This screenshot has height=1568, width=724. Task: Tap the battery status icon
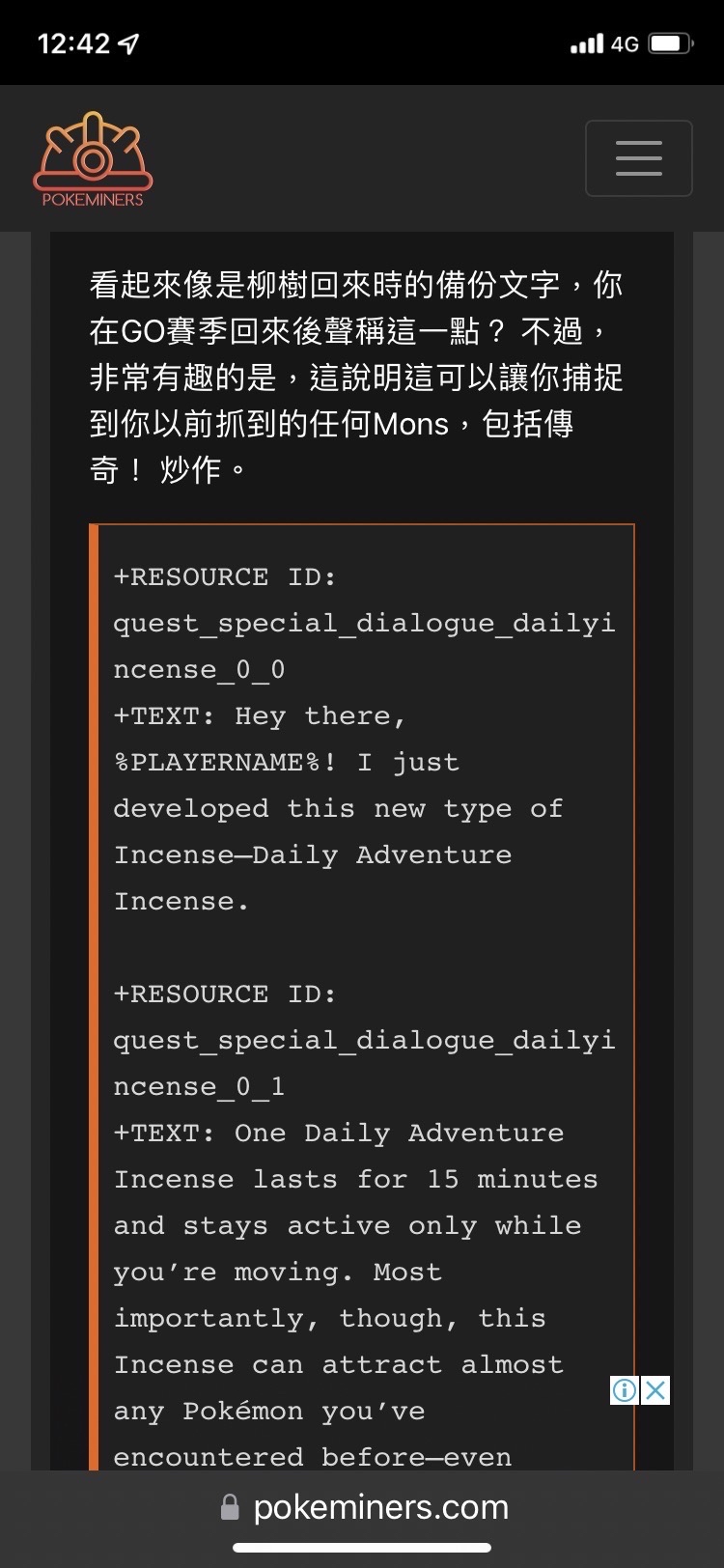[x=671, y=43]
